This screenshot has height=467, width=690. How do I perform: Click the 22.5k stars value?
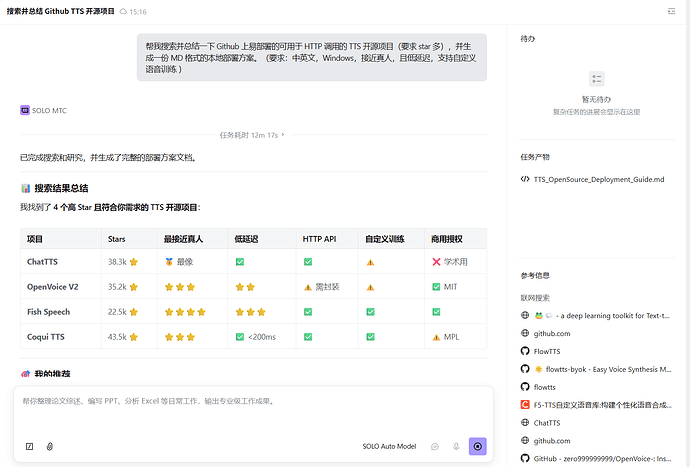coord(117,312)
